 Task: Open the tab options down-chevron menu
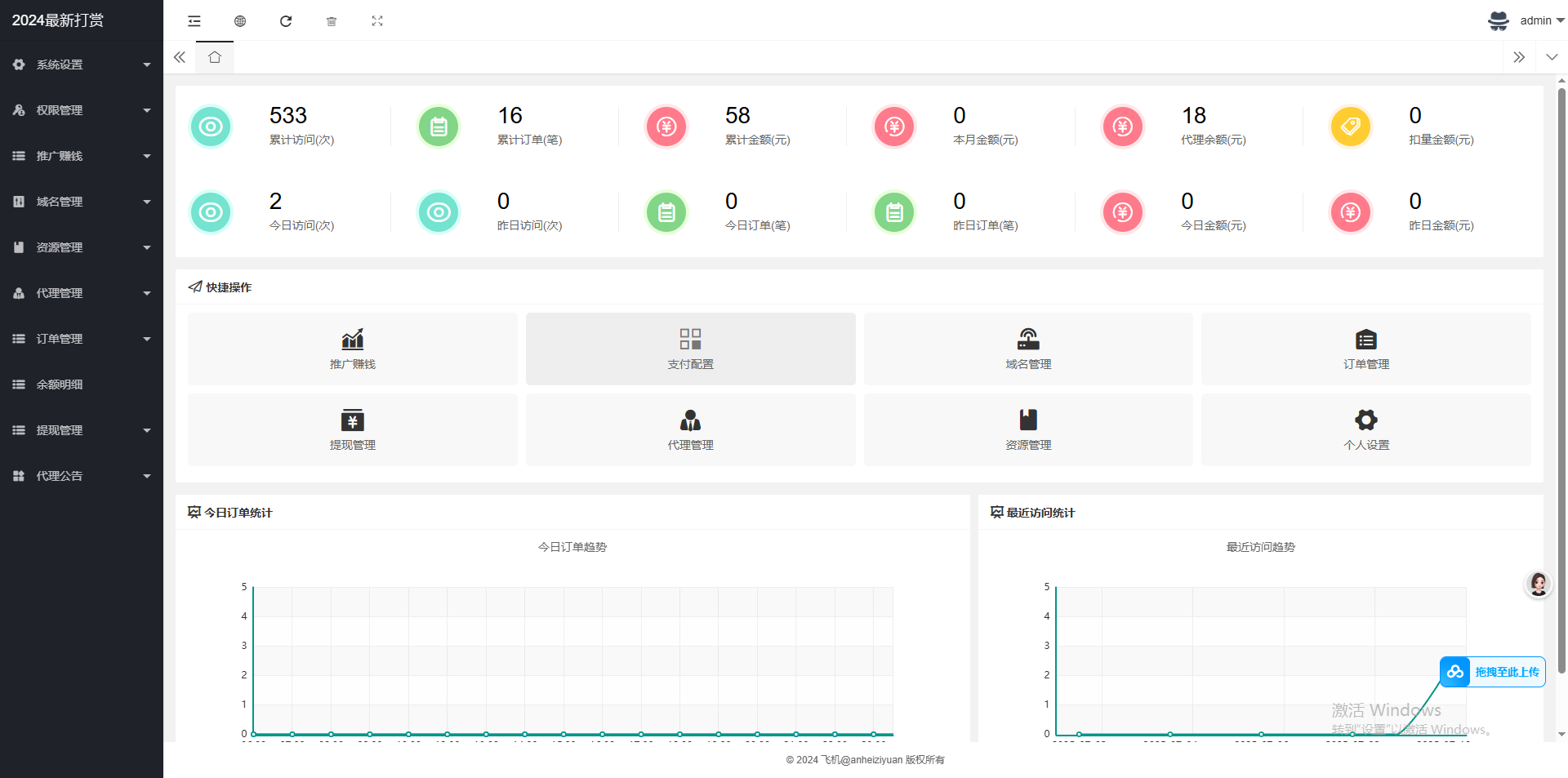tap(1552, 57)
